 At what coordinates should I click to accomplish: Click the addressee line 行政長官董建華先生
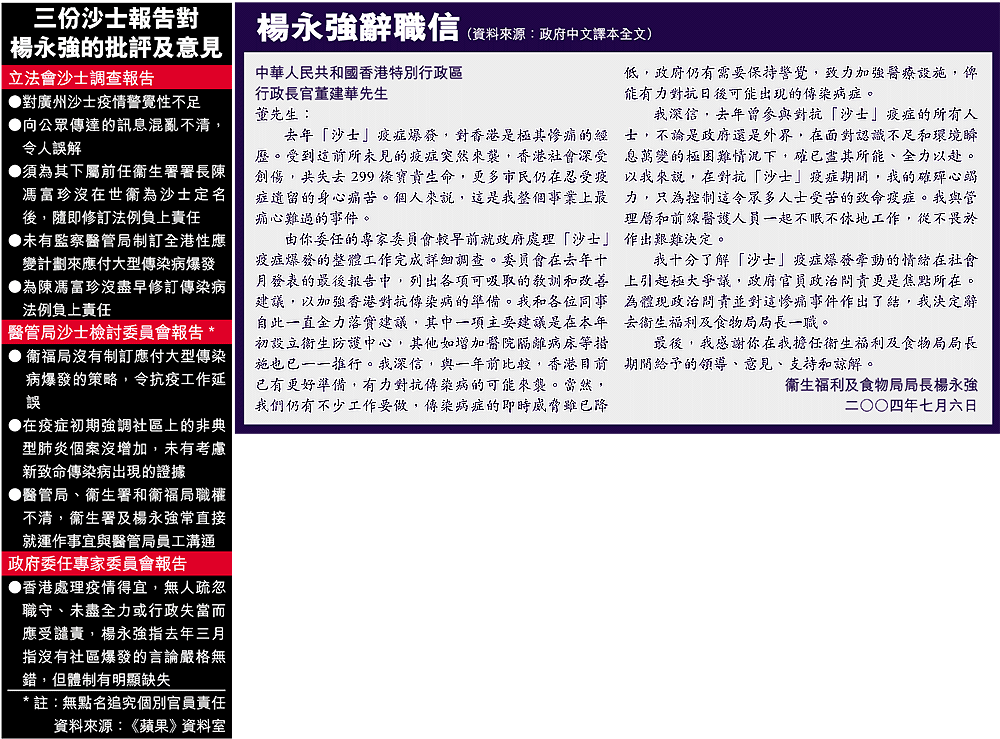tap(321, 93)
